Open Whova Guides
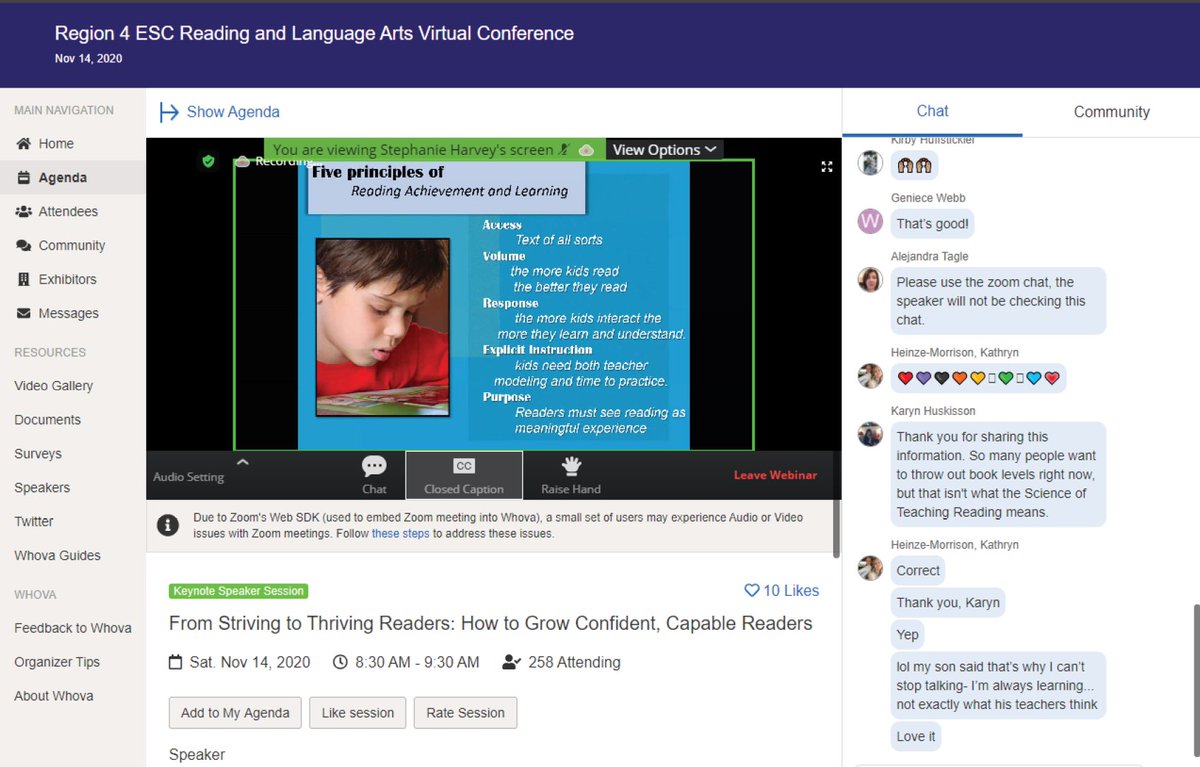 57,555
